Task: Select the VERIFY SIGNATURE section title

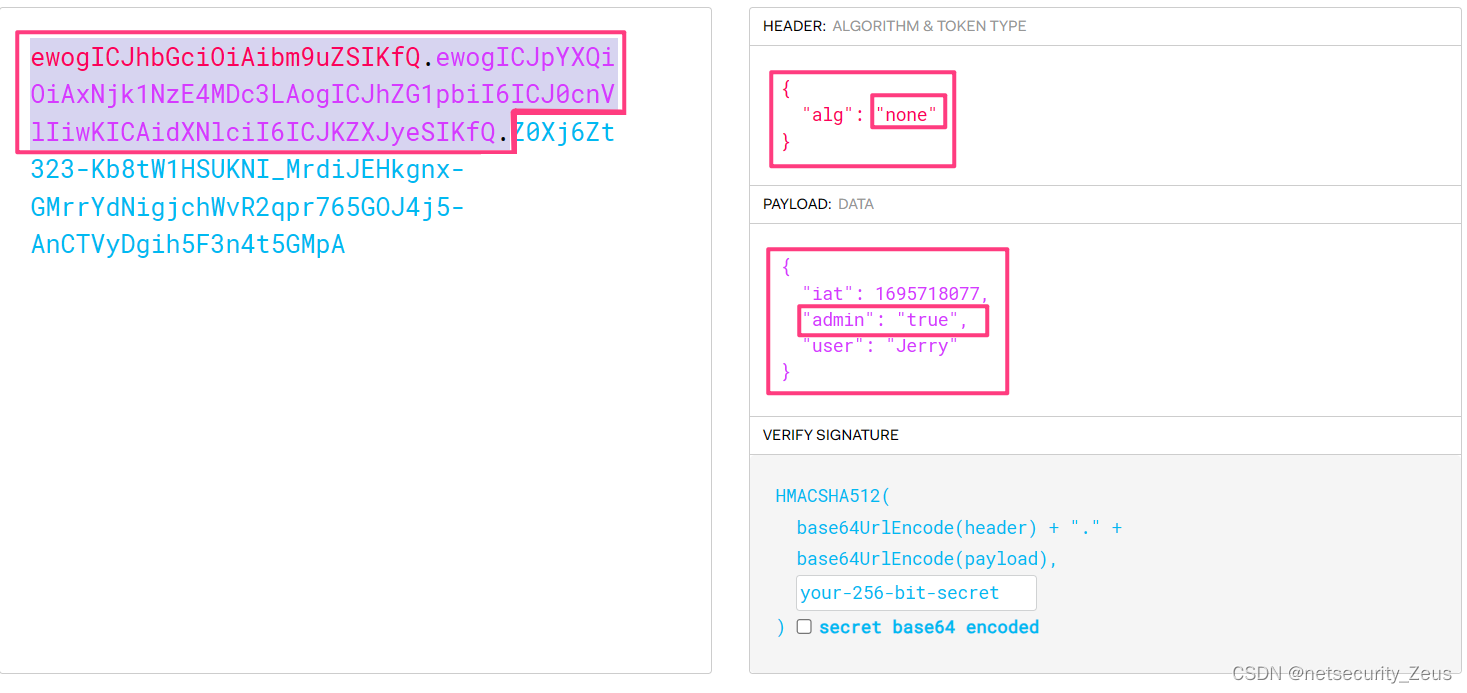Action: 832,435
